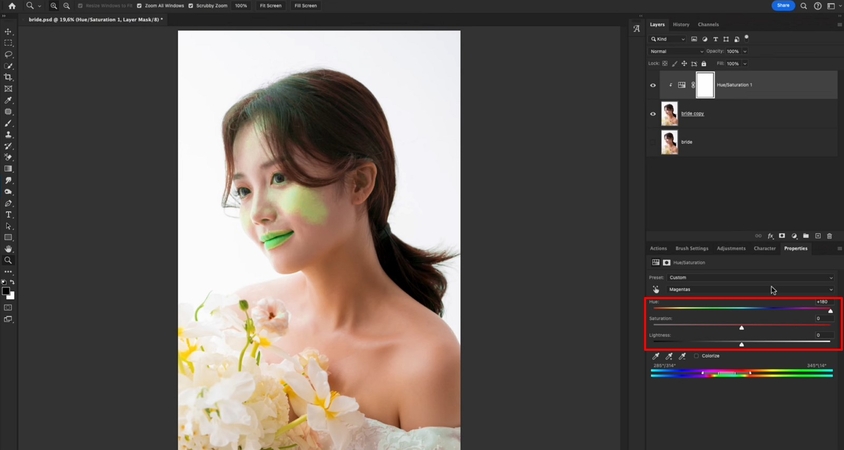Click the Fit Screen button
The width and height of the screenshot is (844, 450).
[x=270, y=6]
